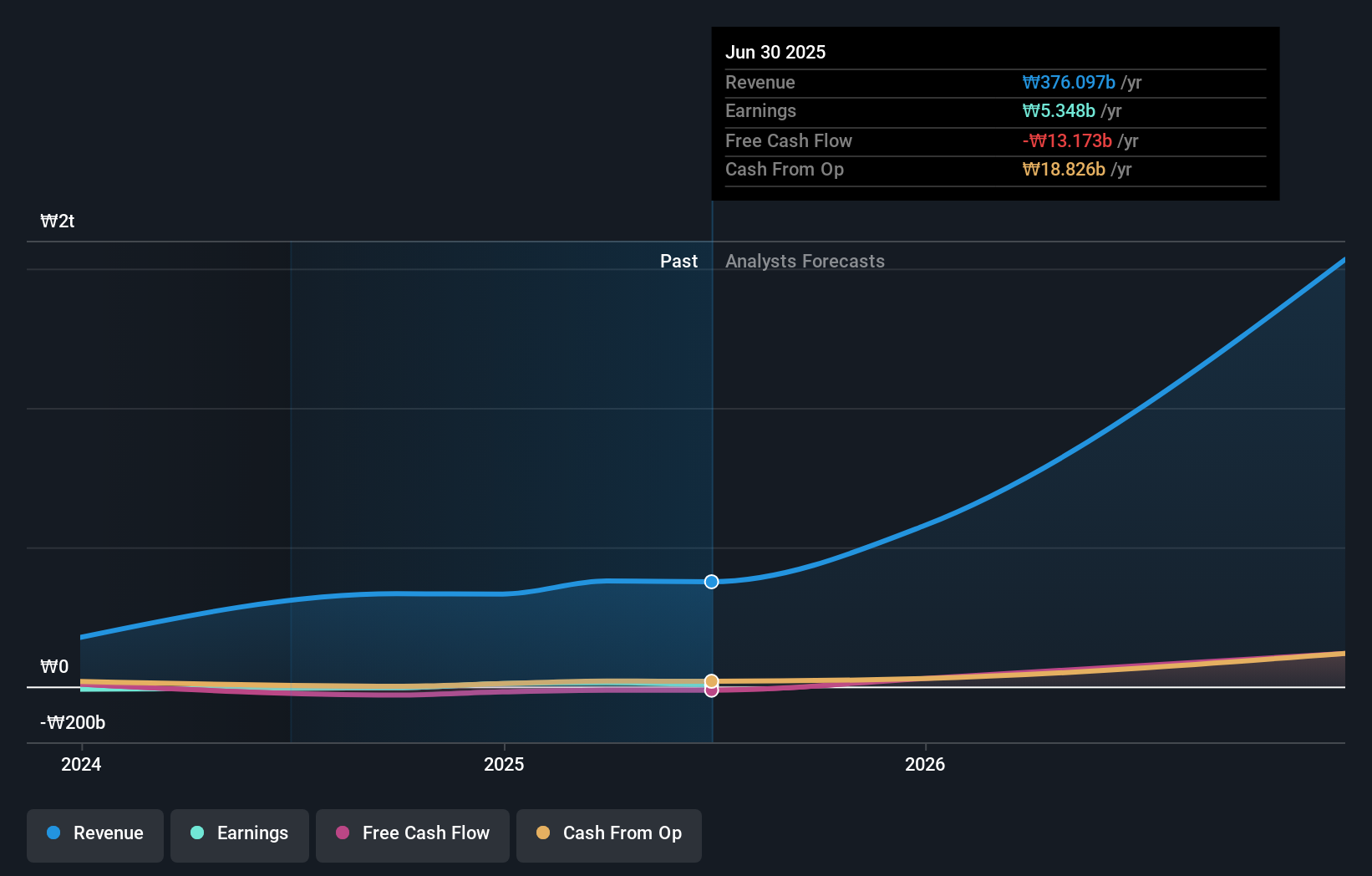Image resolution: width=1372 pixels, height=876 pixels.
Task: Click the Earnings legend button to expand details
Action: (239, 833)
